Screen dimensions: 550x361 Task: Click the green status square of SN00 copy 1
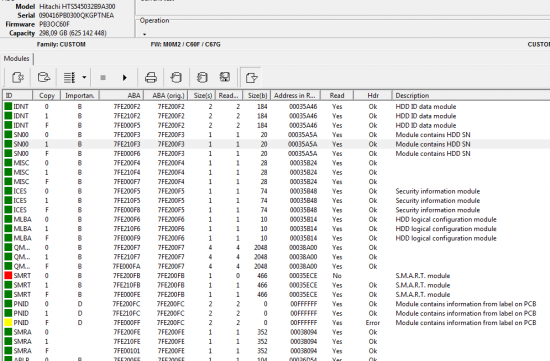(8, 144)
